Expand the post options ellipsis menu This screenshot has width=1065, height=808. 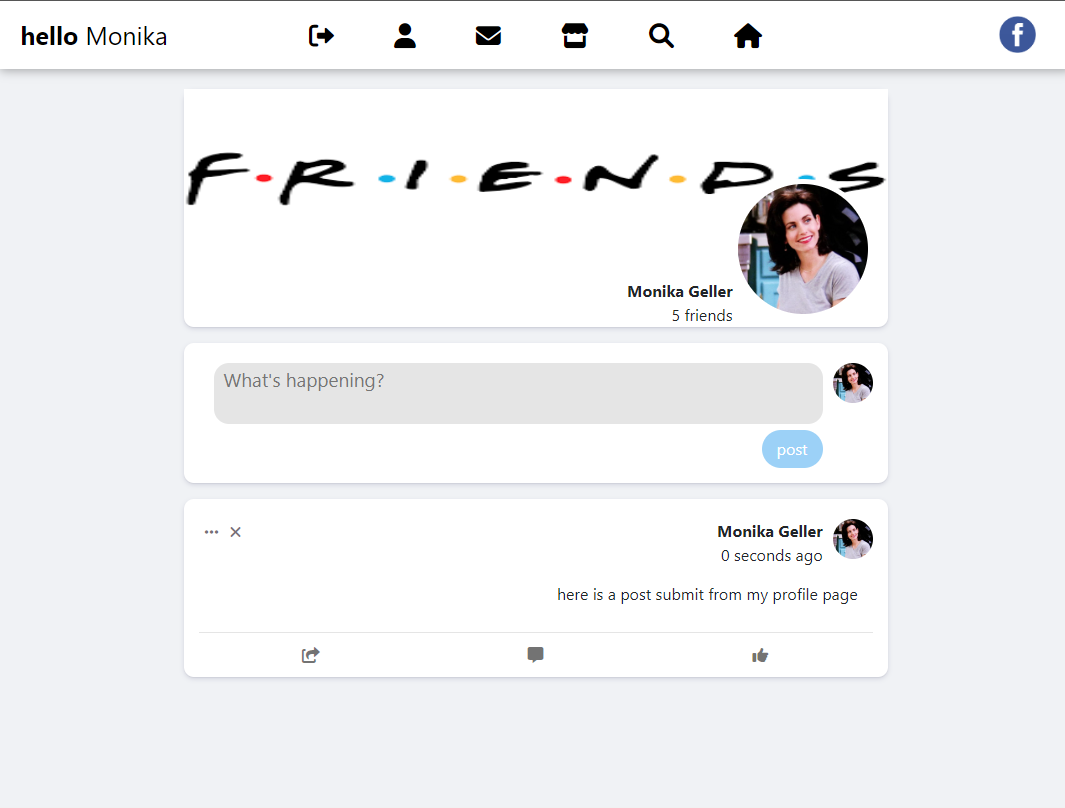[x=211, y=532]
